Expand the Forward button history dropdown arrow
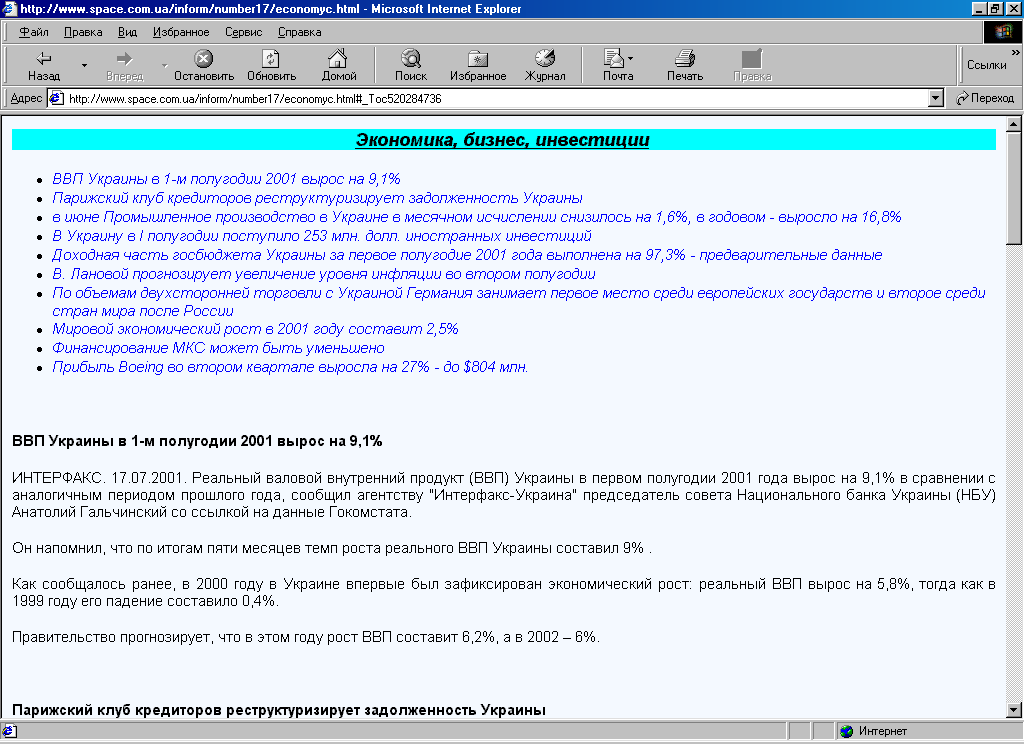The height and width of the screenshot is (744, 1024). (x=164, y=66)
